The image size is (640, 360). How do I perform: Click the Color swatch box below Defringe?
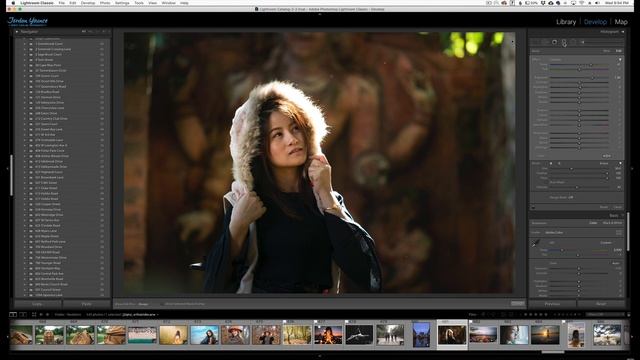point(607,156)
